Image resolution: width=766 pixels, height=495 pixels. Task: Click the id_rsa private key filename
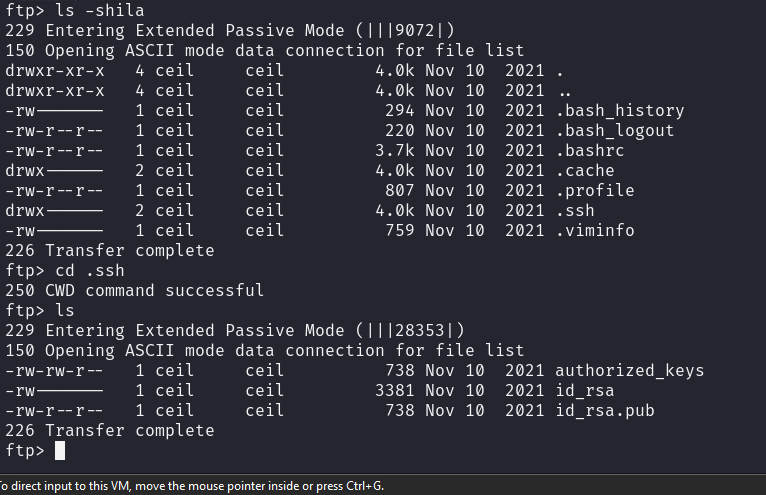[584, 391]
